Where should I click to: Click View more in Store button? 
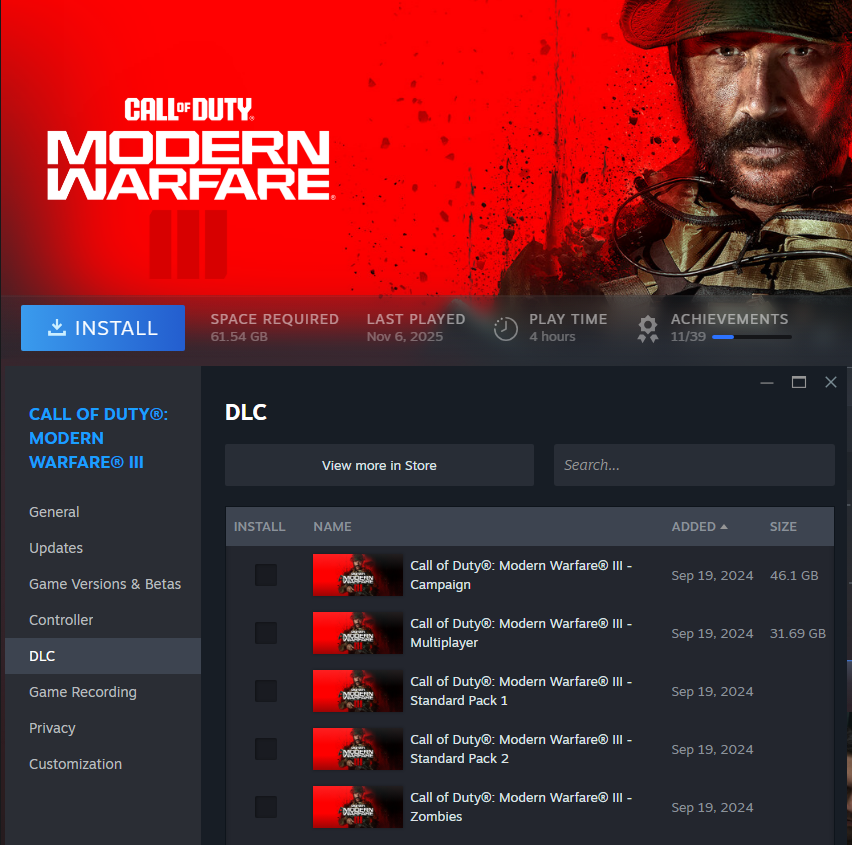(379, 465)
